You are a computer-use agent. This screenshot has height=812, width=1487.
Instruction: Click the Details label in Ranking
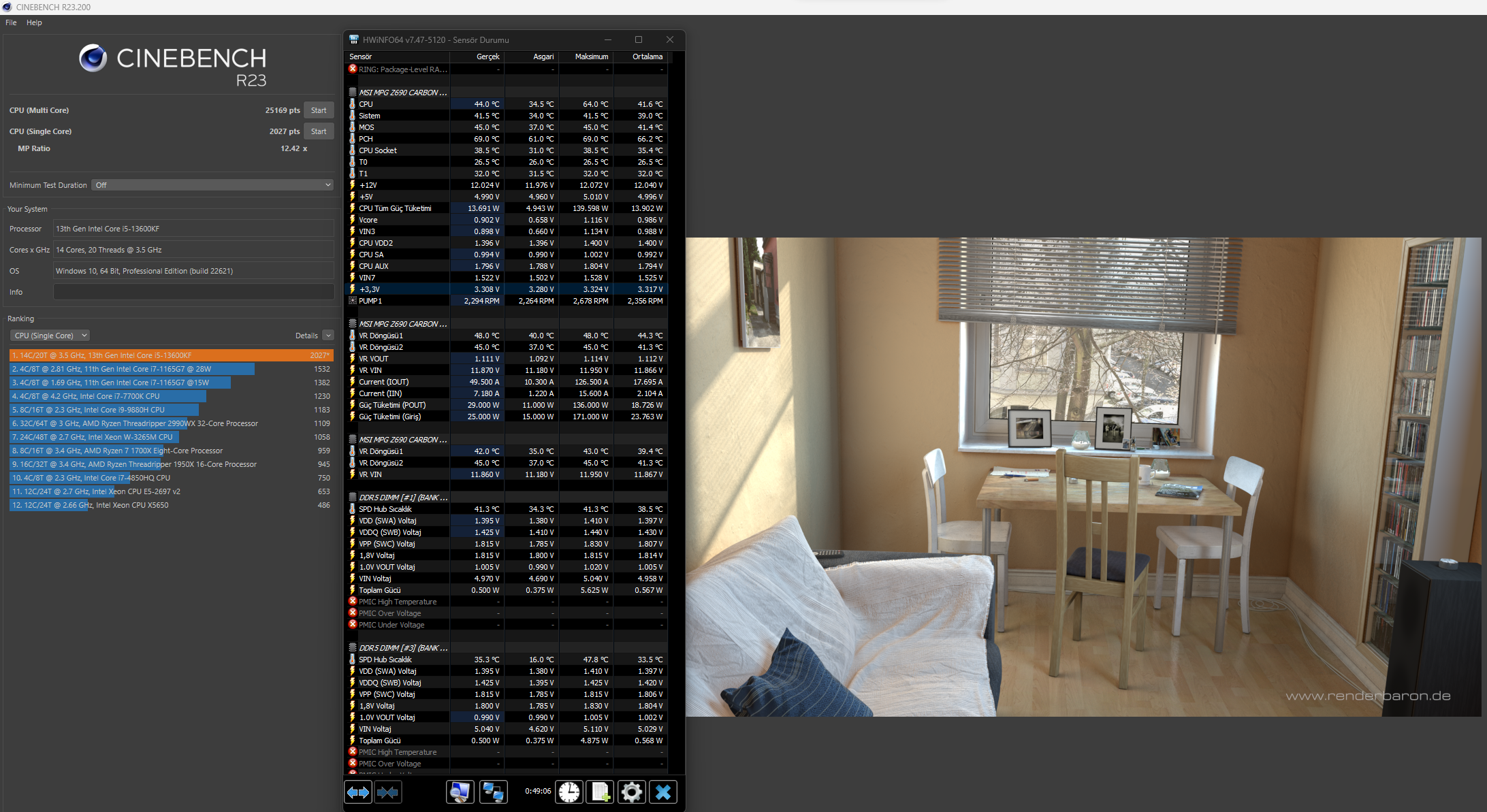306,336
